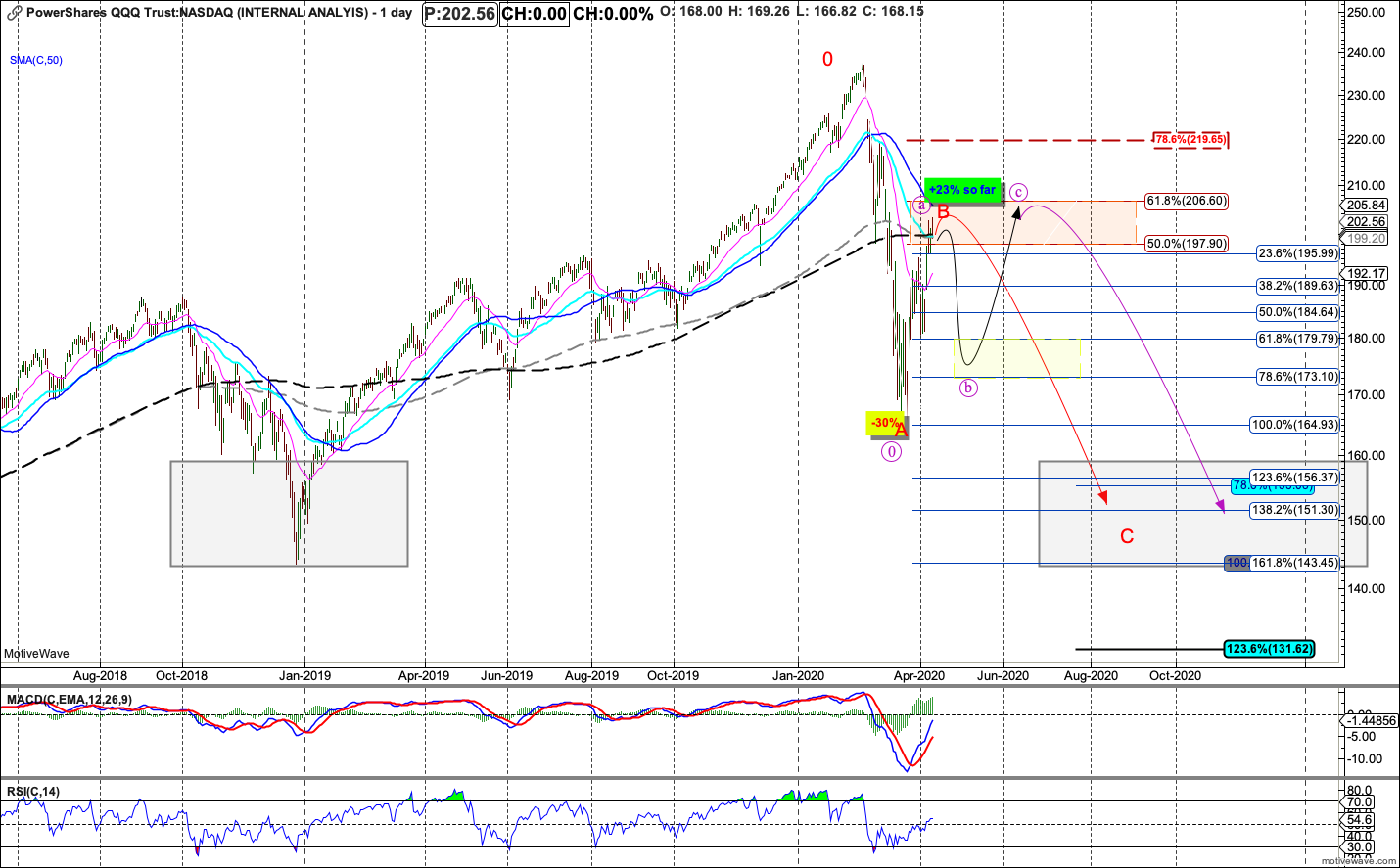The height and width of the screenshot is (868, 1400).
Task: Select the MACD(C,EMA,12,26,9) study label
Action: 70,700
